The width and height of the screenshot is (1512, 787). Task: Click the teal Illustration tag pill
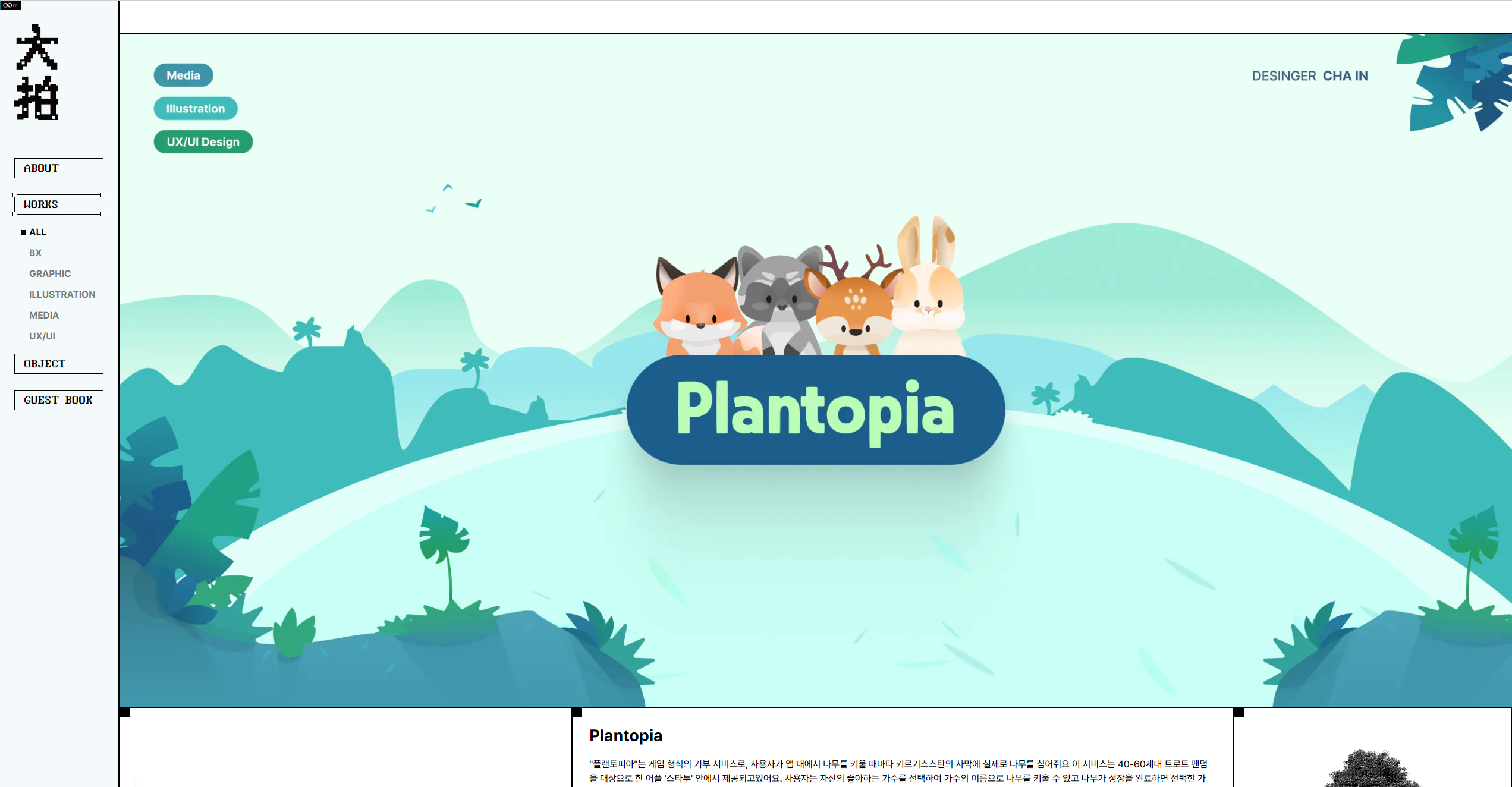click(x=195, y=109)
